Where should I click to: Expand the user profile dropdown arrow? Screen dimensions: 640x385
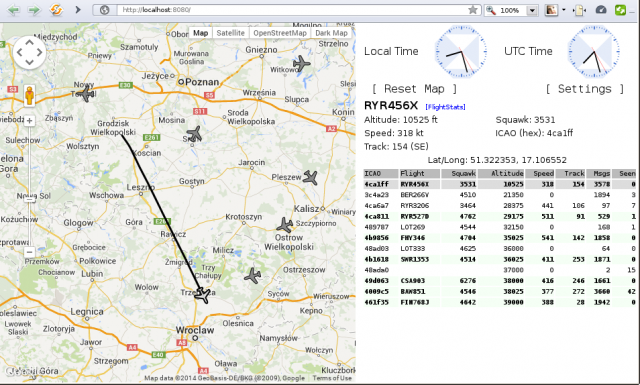click(564, 10)
